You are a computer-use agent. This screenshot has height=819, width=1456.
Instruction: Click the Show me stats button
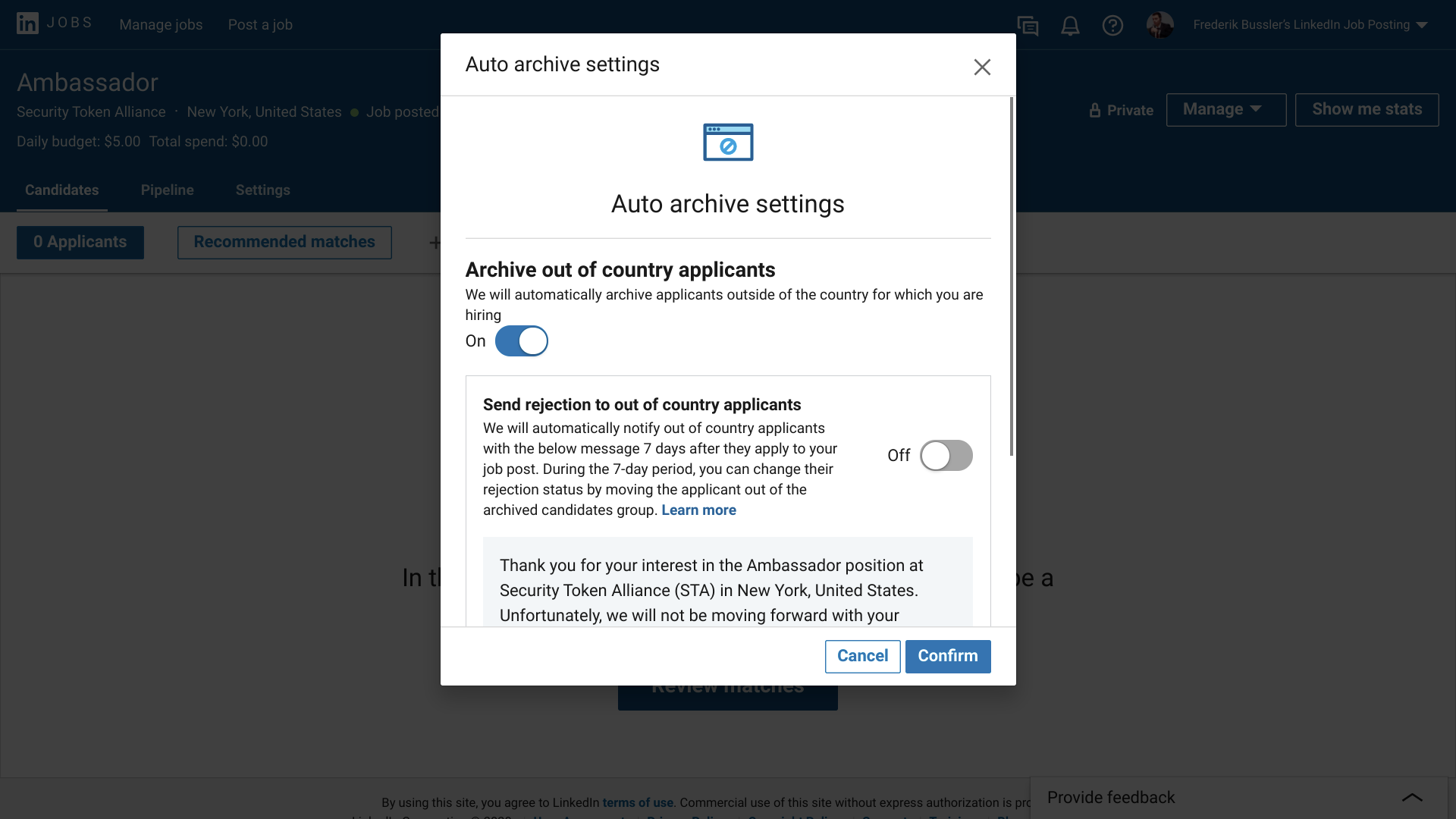point(1367,110)
